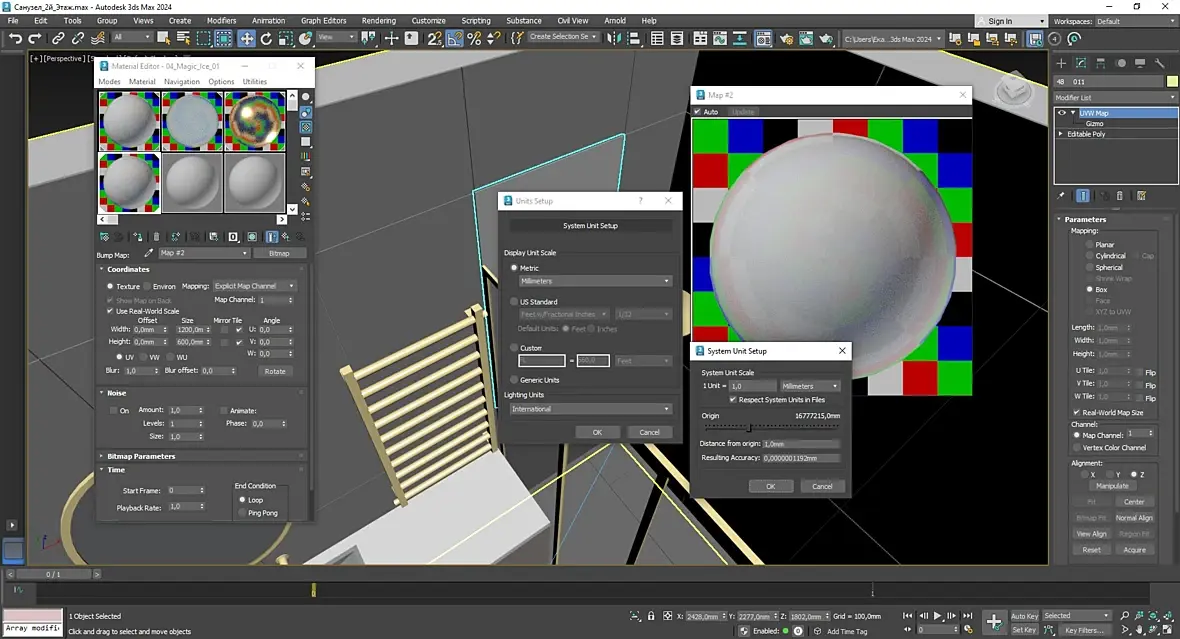The height and width of the screenshot is (639, 1180).
Task: Activate the Rotate transform tool
Action: (266, 38)
